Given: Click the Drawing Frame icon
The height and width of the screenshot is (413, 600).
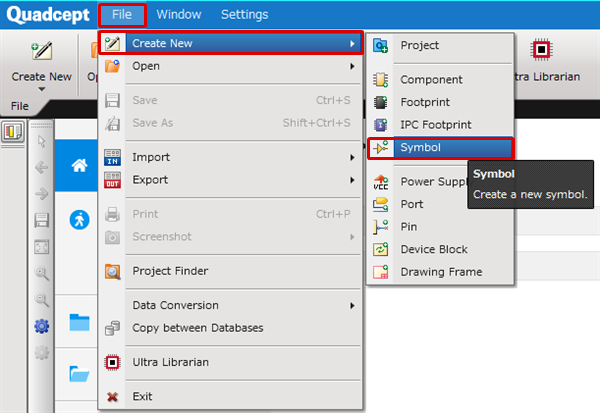Looking at the screenshot, I should tap(380, 272).
